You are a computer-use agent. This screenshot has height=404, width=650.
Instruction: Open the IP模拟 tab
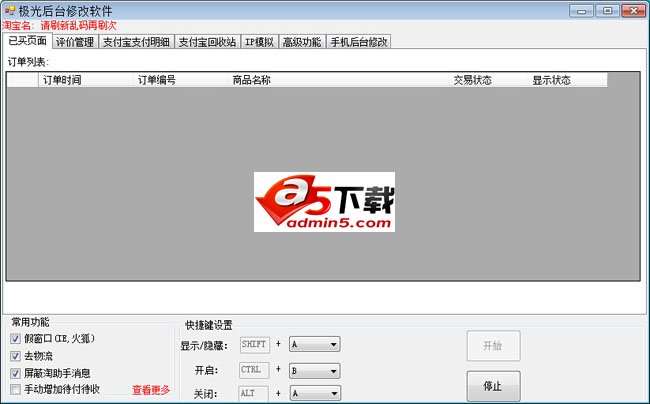260,42
